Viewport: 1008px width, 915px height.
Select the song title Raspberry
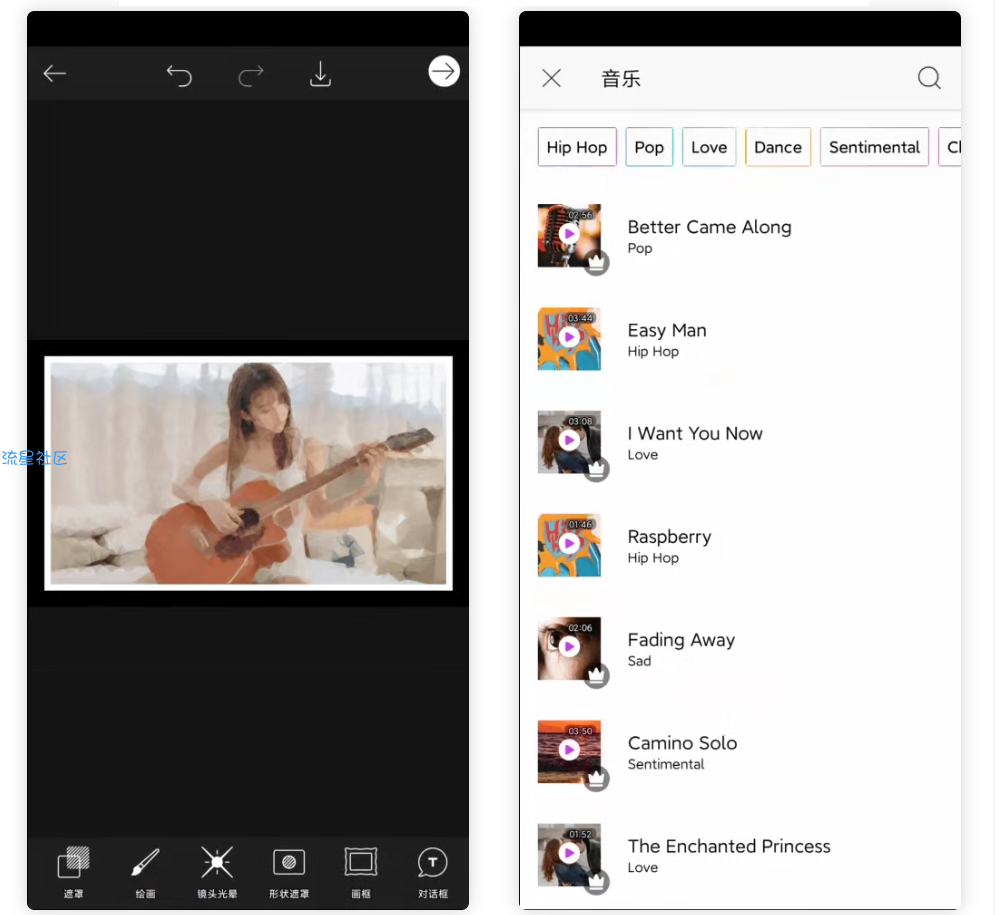click(669, 537)
